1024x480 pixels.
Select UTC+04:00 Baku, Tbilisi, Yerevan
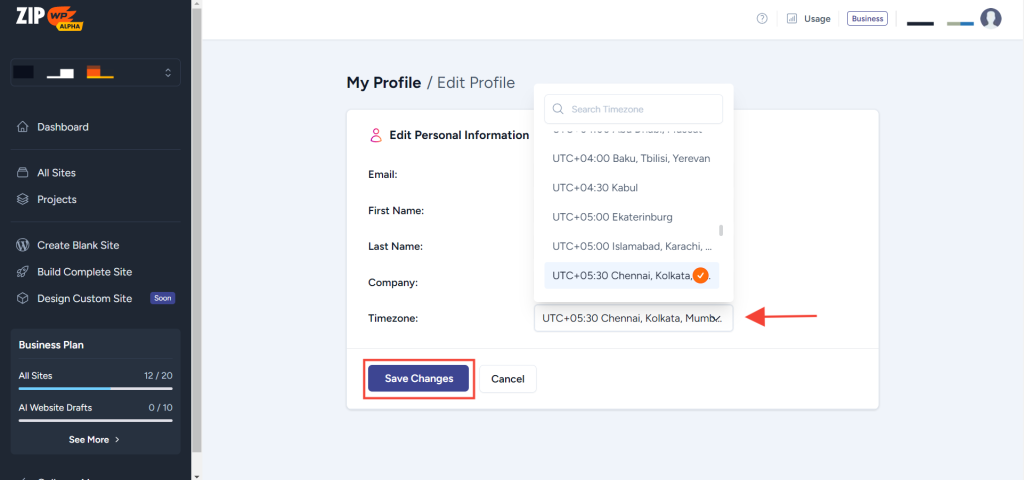[x=631, y=158]
